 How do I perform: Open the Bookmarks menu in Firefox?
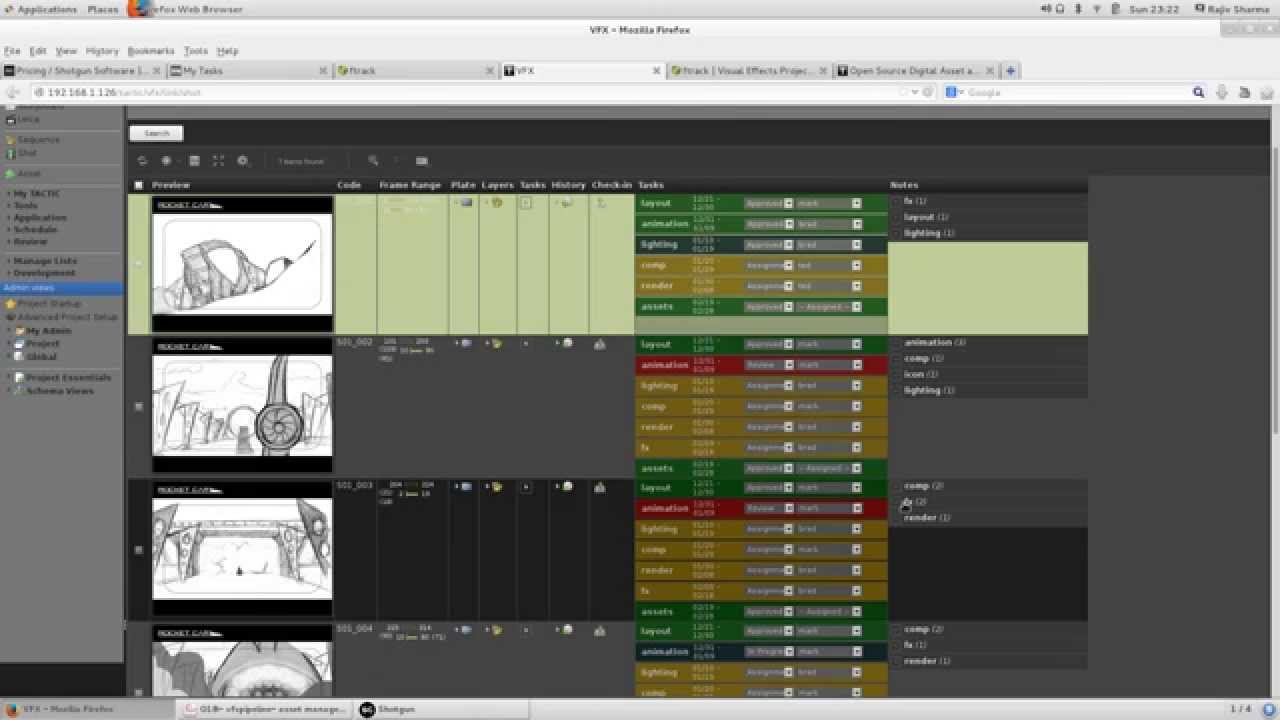151,51
